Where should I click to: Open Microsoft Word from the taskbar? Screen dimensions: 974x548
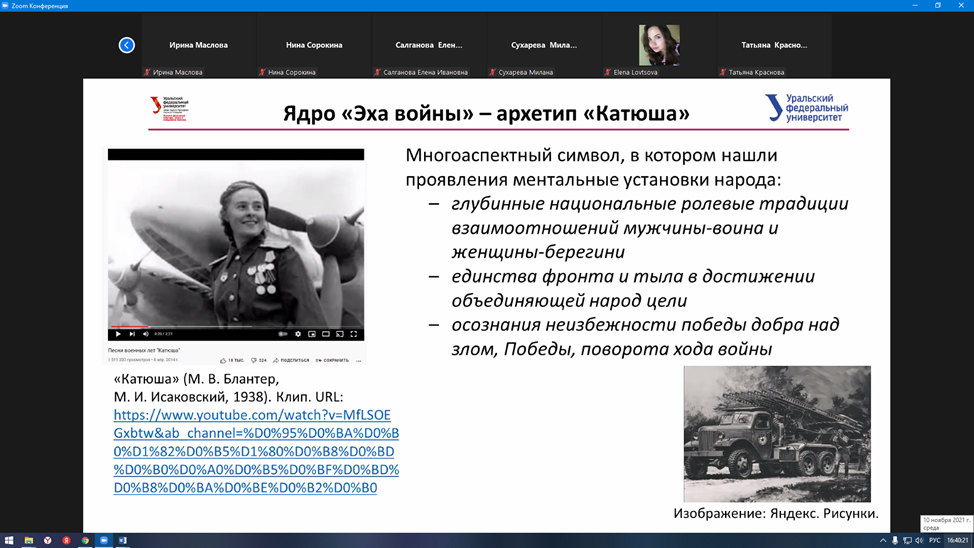pyautogui.click(x=123, y=540)
